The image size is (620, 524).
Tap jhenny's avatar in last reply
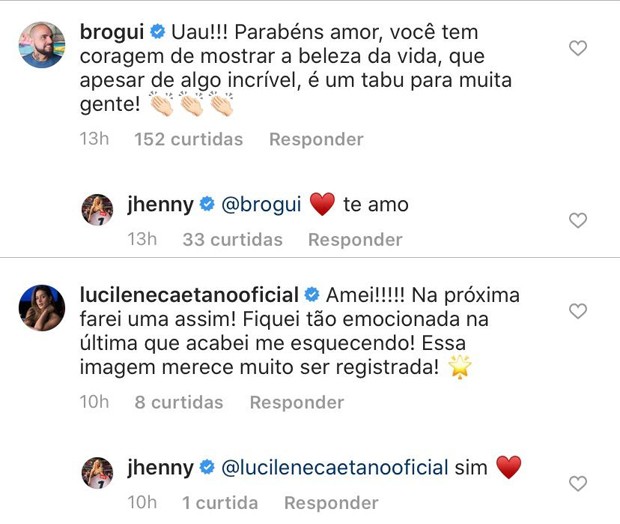click(97, 473)
